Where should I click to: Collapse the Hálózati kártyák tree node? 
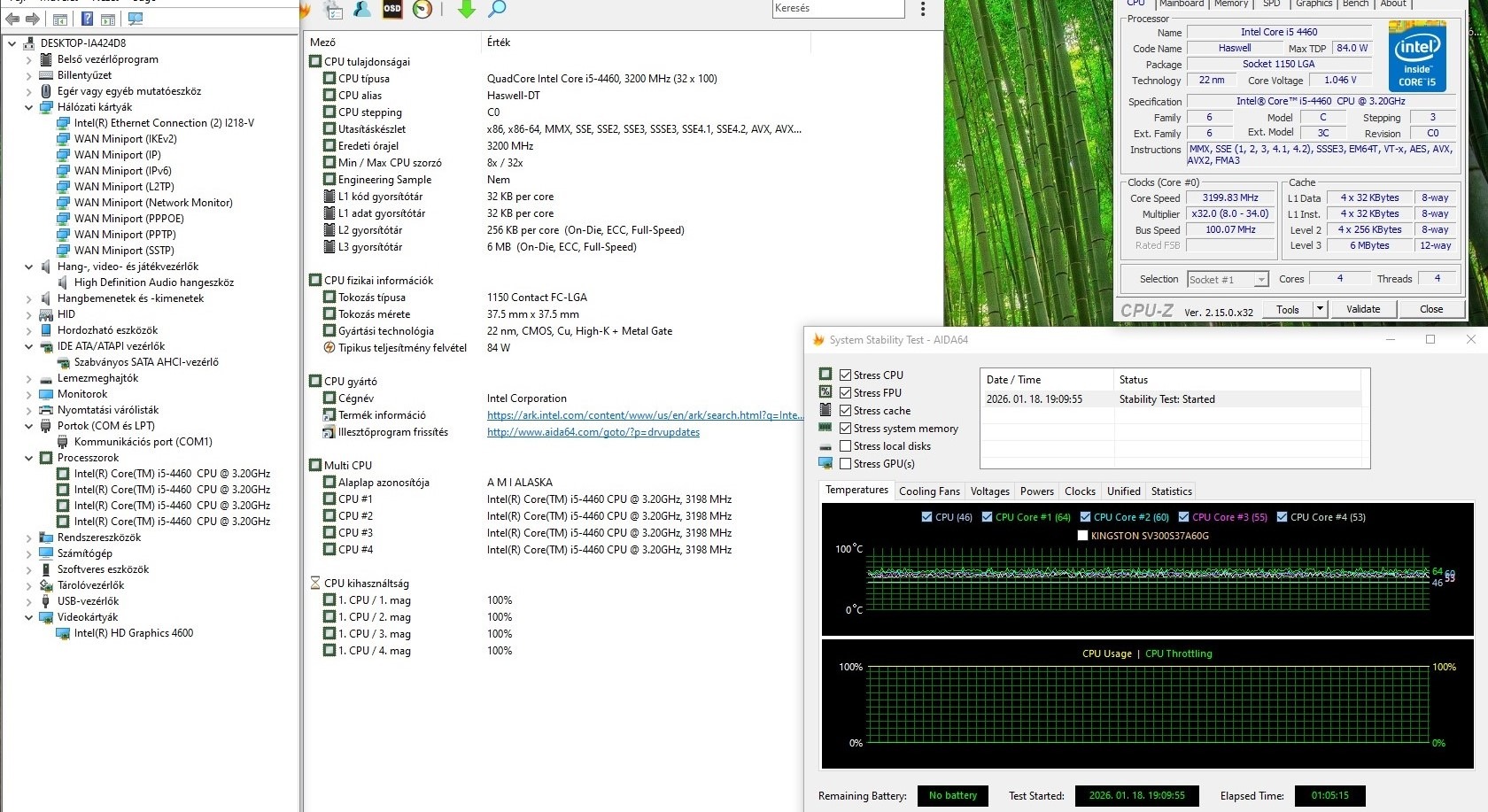[29, 107]
